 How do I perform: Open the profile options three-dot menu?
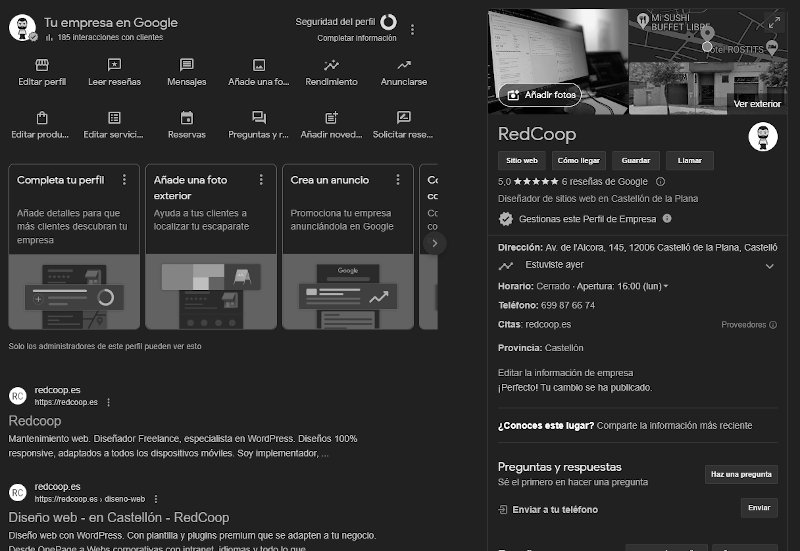pyautogui.click(x=413, y=30)
